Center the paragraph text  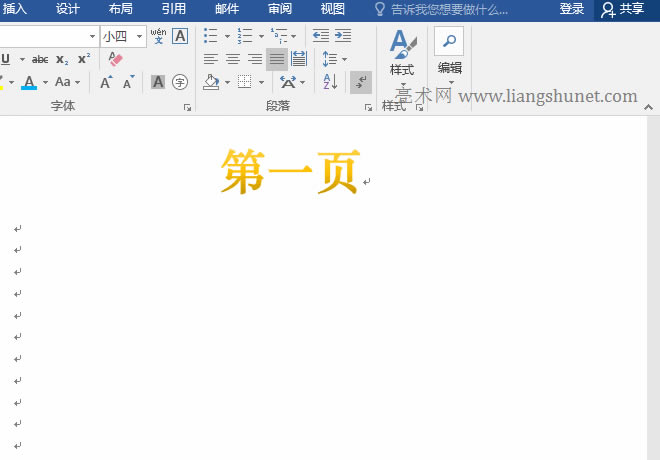pos(233,59)
